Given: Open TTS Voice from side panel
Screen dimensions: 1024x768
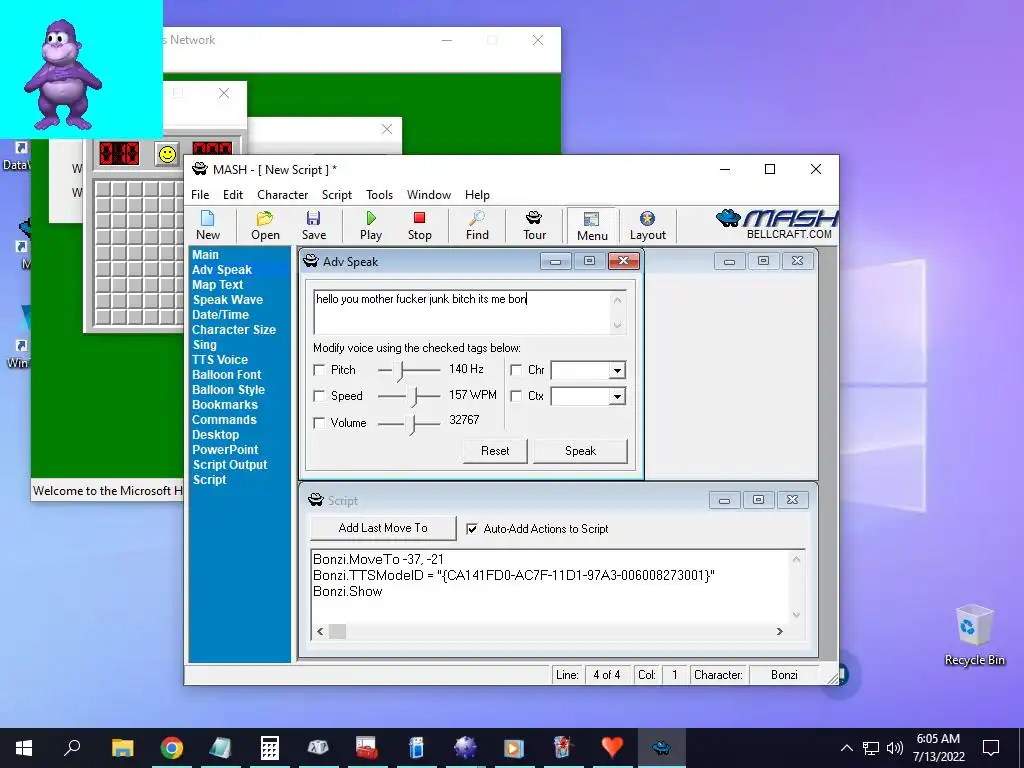Looking at the screenshot, I should point(220,360).
